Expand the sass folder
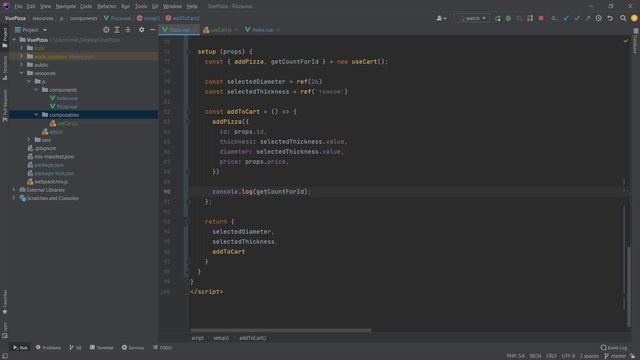Viewport: 640px width, 360px height. coord(29,140)
